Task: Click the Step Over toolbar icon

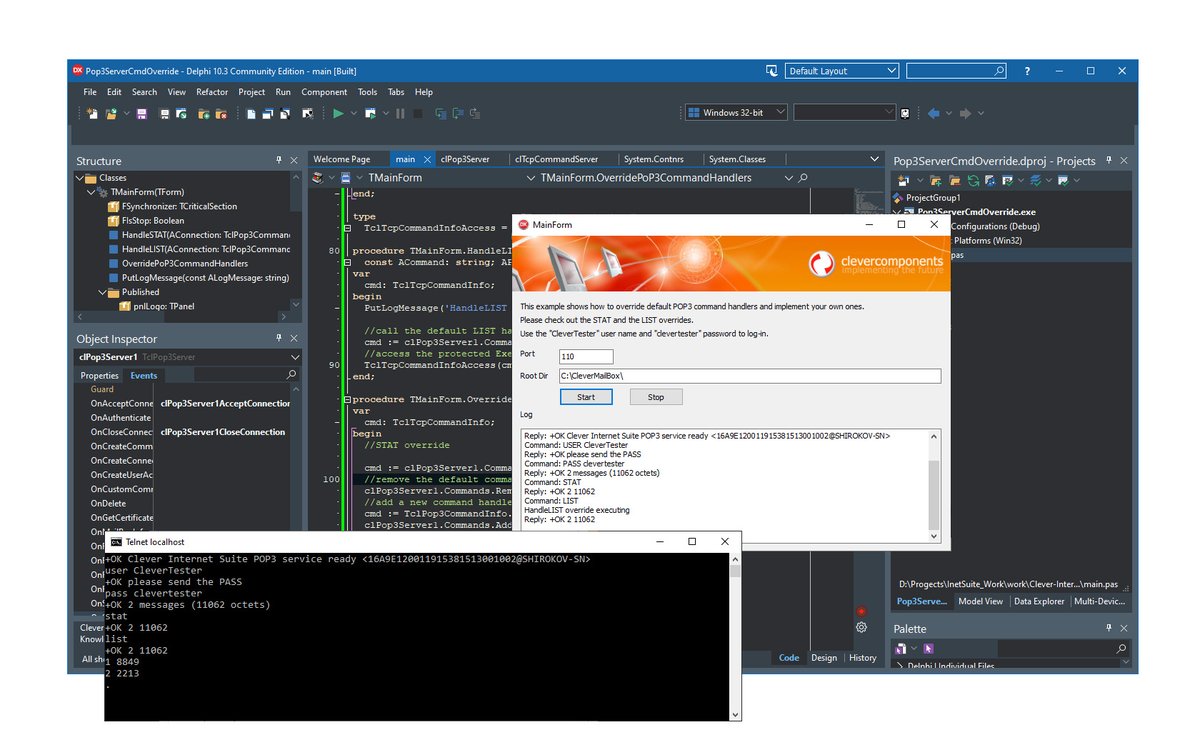Action: click(x=458, y=114)
